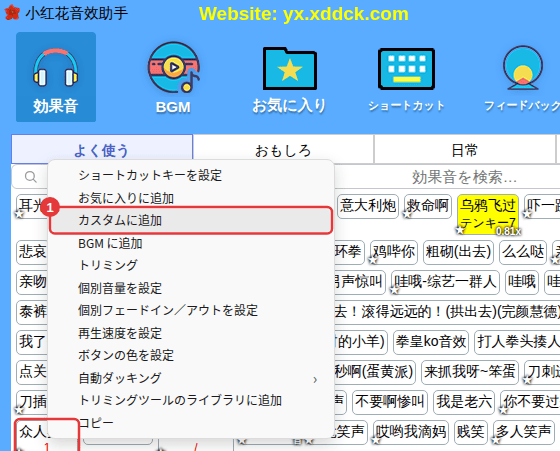
Task: Expand the 自動ダッキング submenu
Action: pyautogui.click(x=191, y=378)
